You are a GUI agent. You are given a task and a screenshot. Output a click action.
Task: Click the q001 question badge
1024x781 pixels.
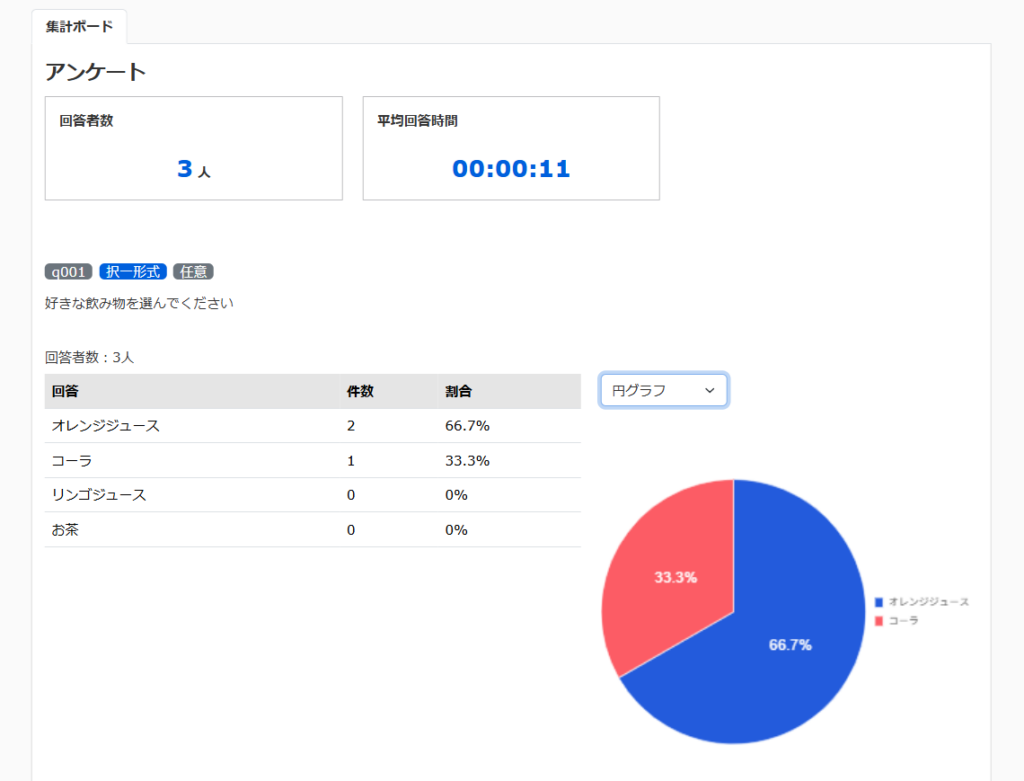pyautogui.click(x=69, y=272)
